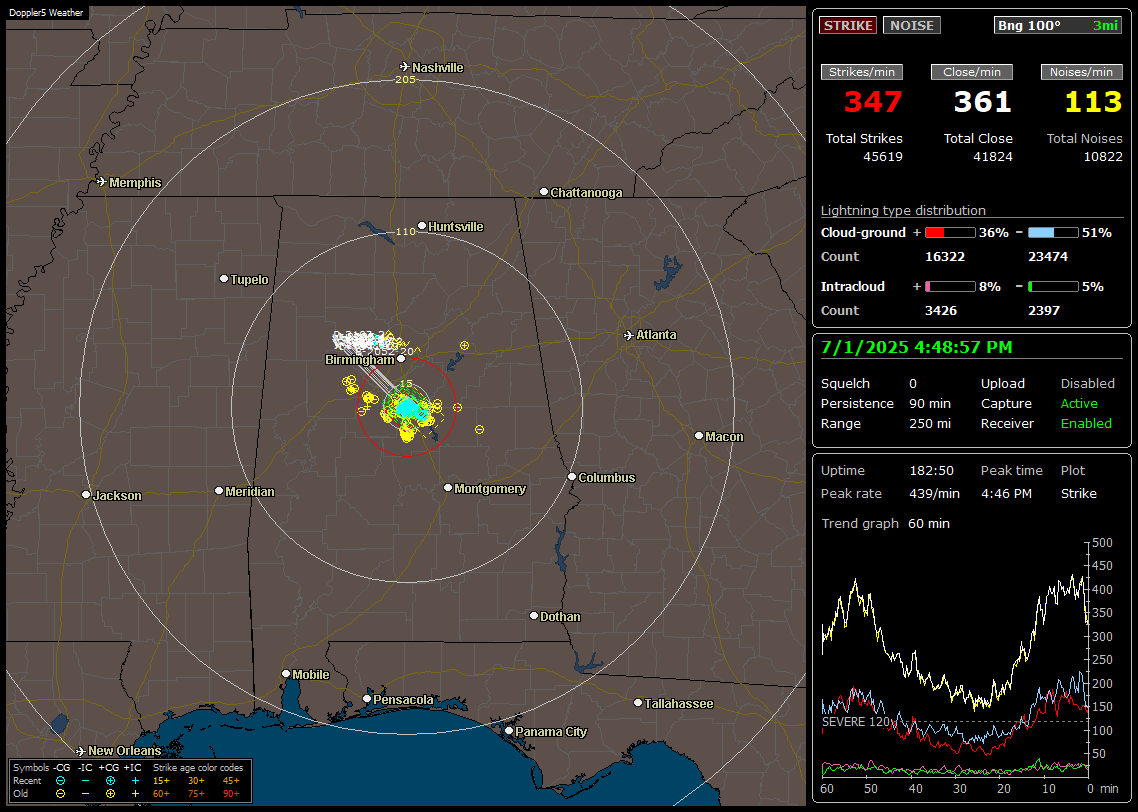Click the Bng 100° bearing readout box
The image size is (1138, 812).
[x=1058, y=25]
